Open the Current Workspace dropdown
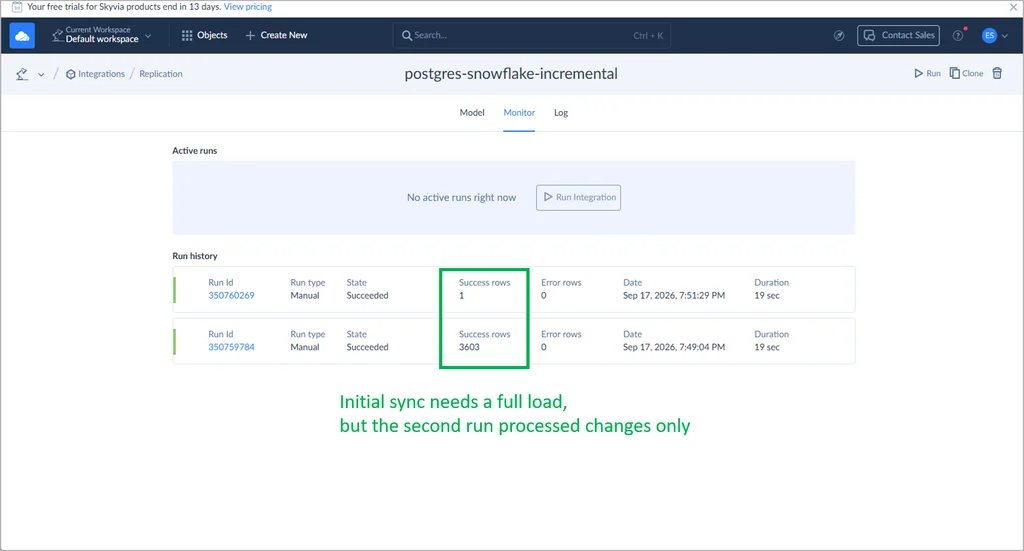The height and width of the screenshot is (551, 1024). tap(102, 35)
